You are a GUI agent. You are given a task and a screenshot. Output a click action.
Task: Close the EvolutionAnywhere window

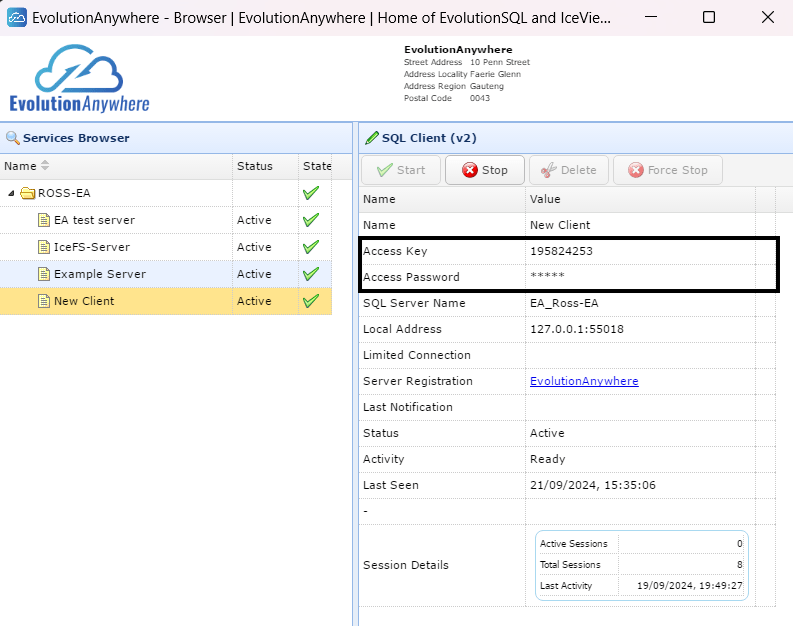coord(768,17)
